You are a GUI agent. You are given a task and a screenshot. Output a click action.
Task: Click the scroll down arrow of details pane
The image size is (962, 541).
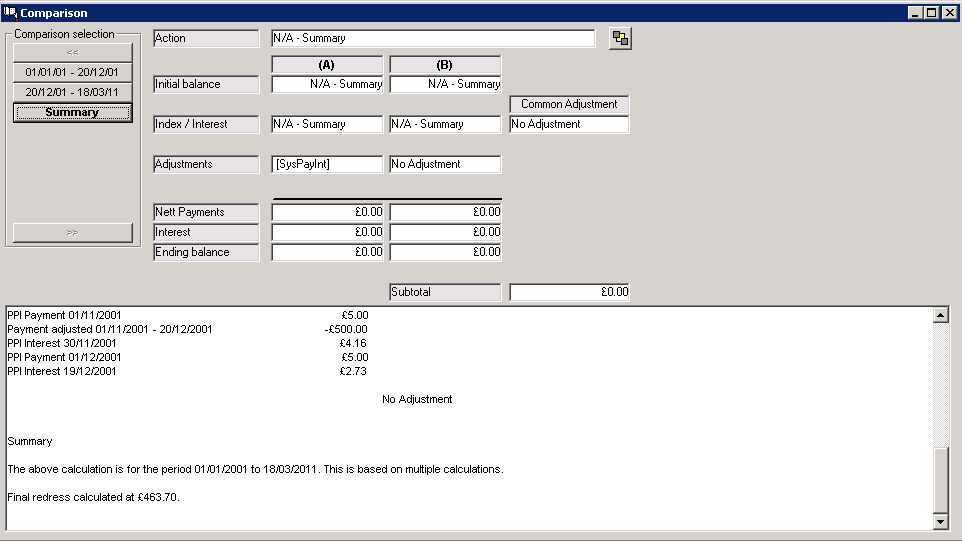point(941,521)
